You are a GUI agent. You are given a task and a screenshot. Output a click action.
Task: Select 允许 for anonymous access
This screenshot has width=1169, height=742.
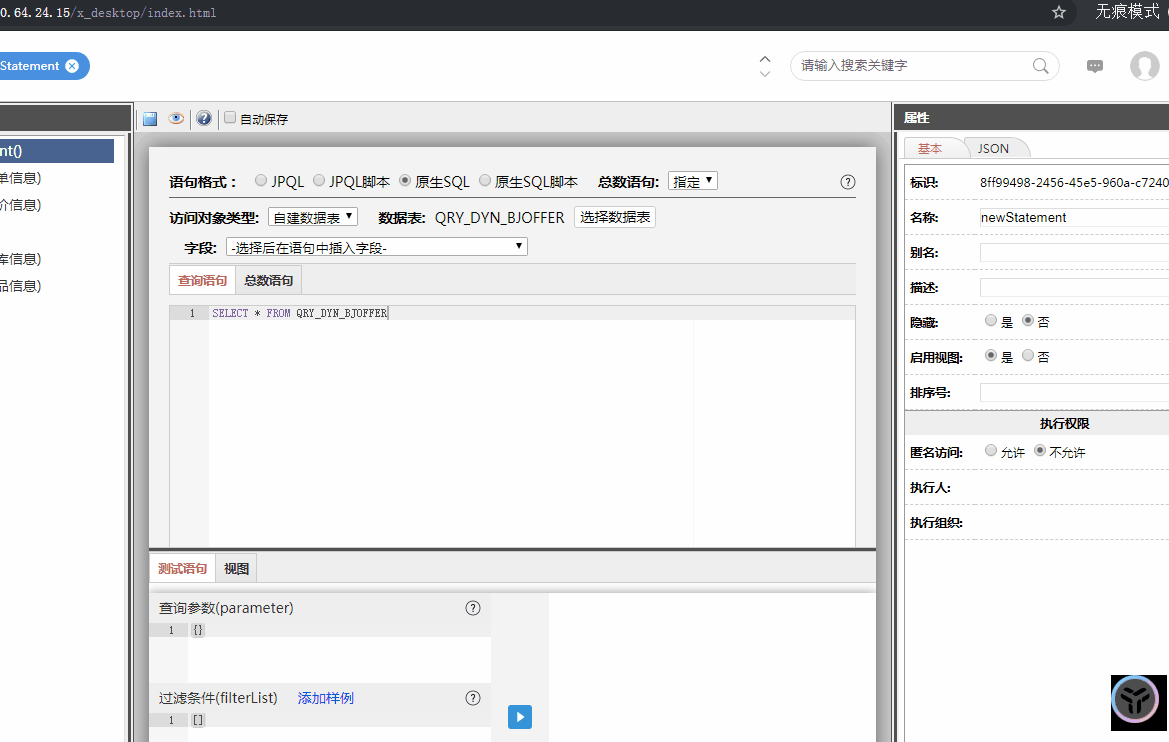tap(991, 451)
